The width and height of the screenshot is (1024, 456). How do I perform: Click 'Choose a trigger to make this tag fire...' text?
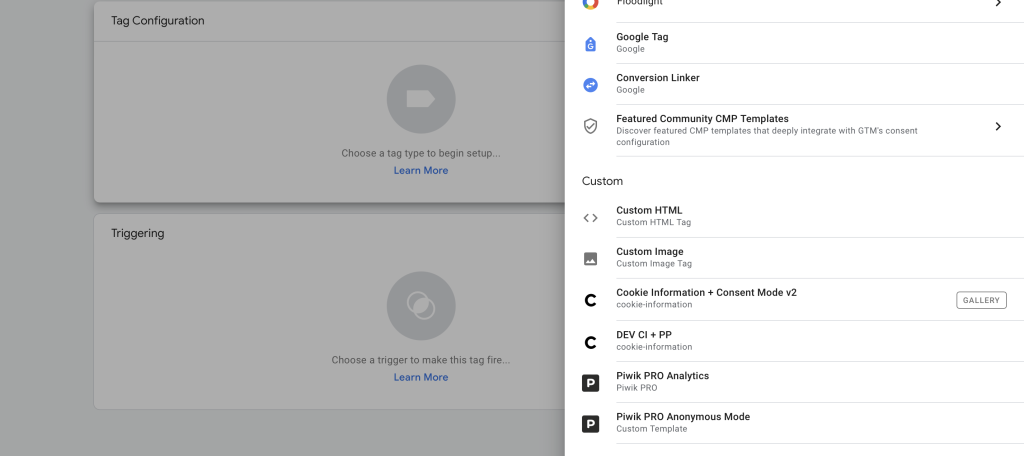point(421,360)
